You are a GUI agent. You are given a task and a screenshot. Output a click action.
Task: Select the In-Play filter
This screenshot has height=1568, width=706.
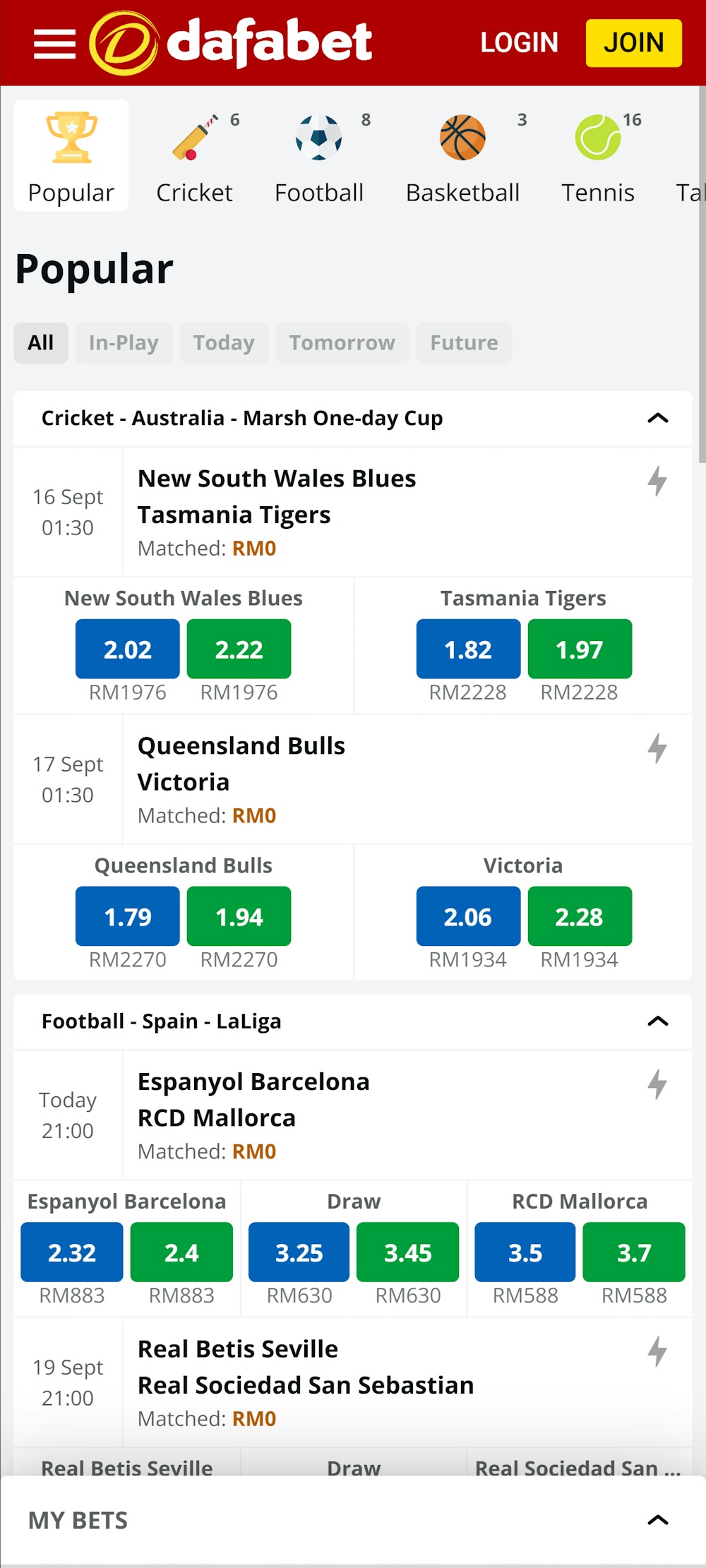point(124,342)
